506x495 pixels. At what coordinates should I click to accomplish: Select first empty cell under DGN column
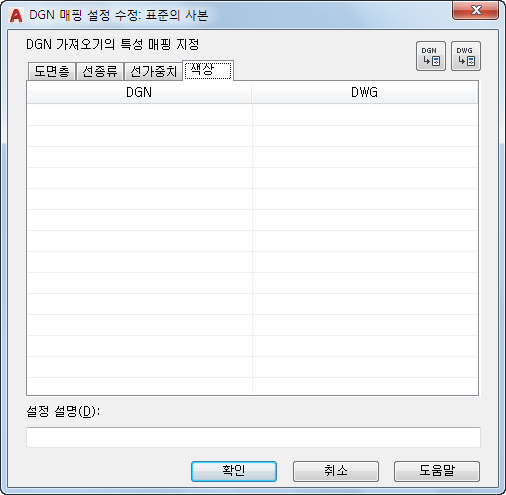139,115
